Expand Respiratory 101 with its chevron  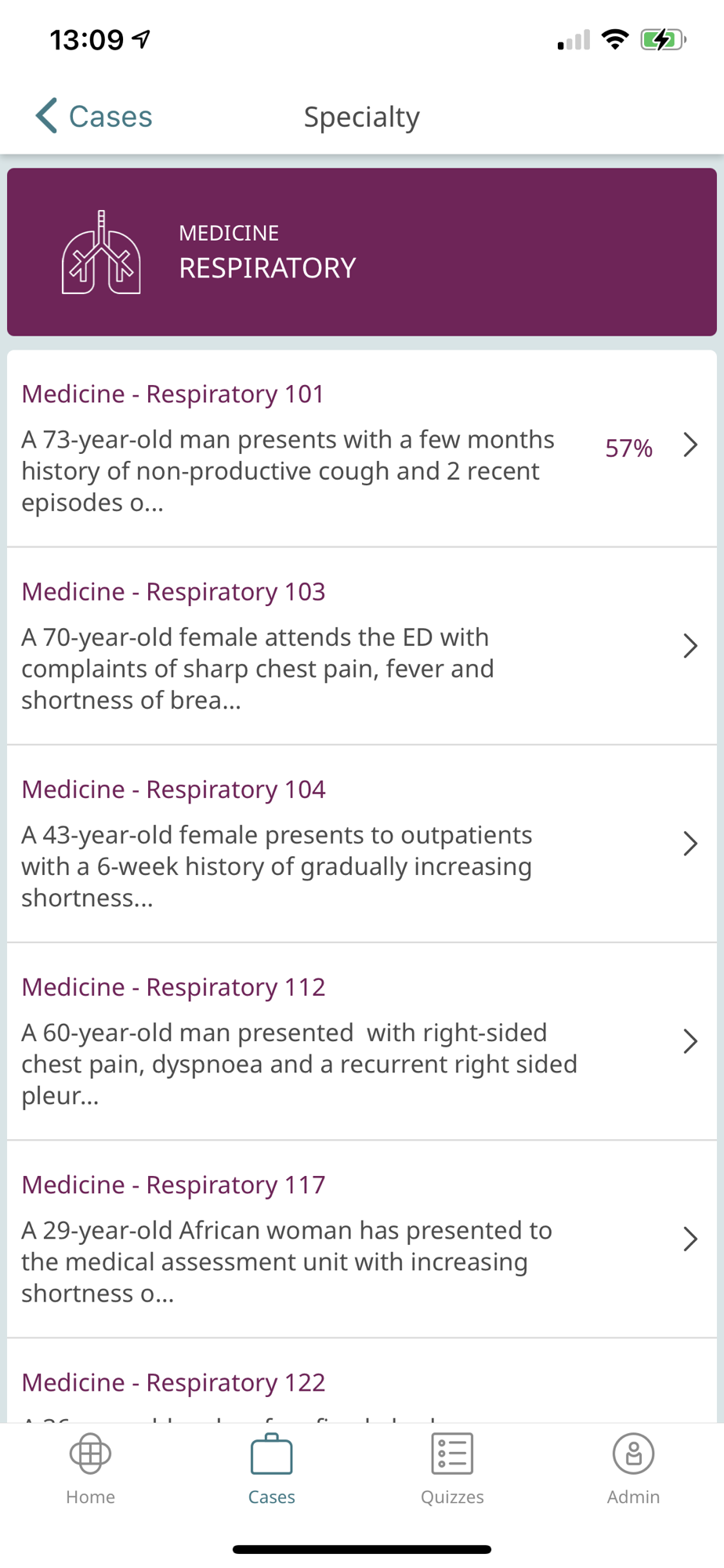pos(690,445)
